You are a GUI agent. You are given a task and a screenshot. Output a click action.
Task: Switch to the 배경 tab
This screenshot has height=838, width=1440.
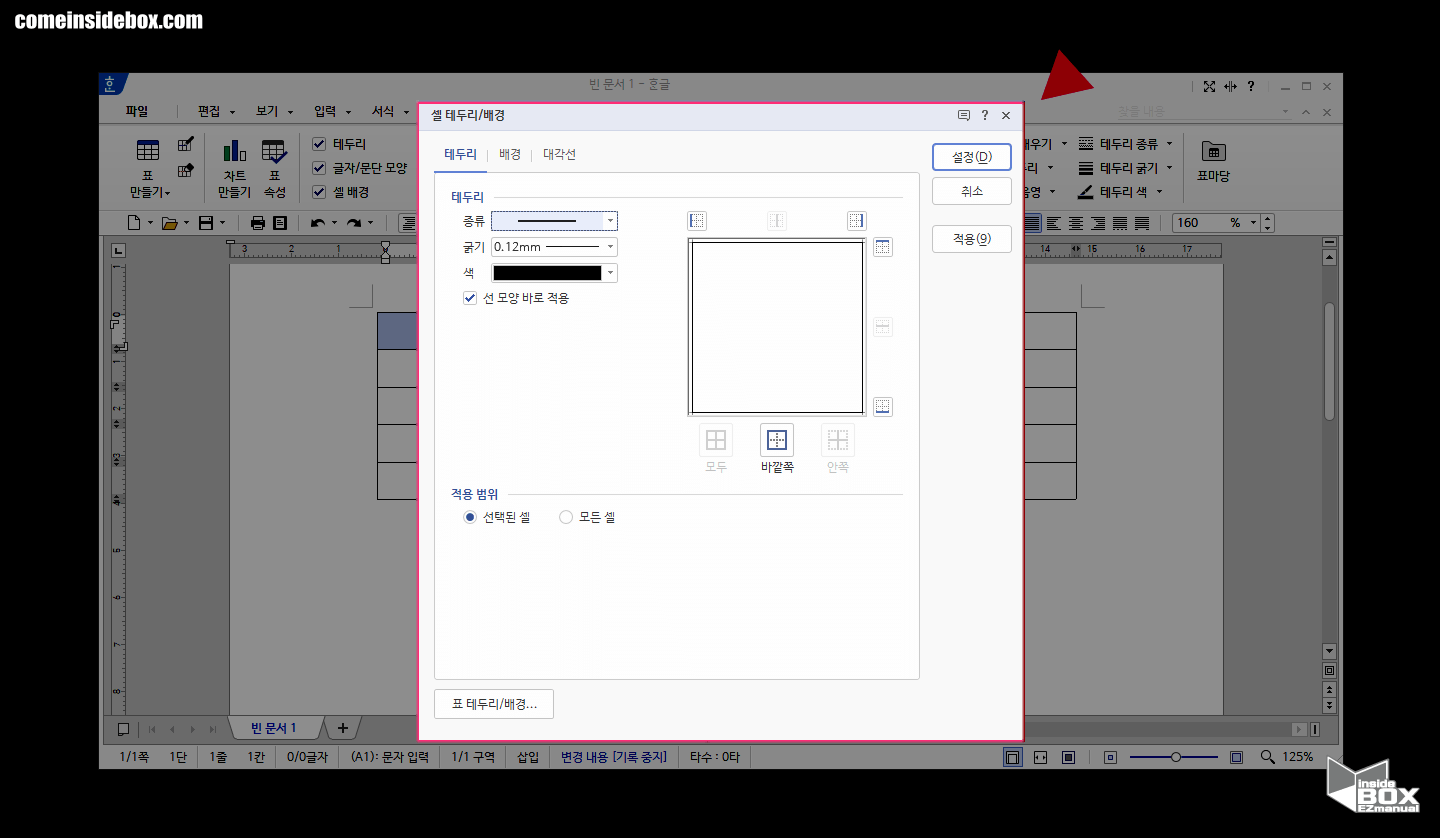510,155
